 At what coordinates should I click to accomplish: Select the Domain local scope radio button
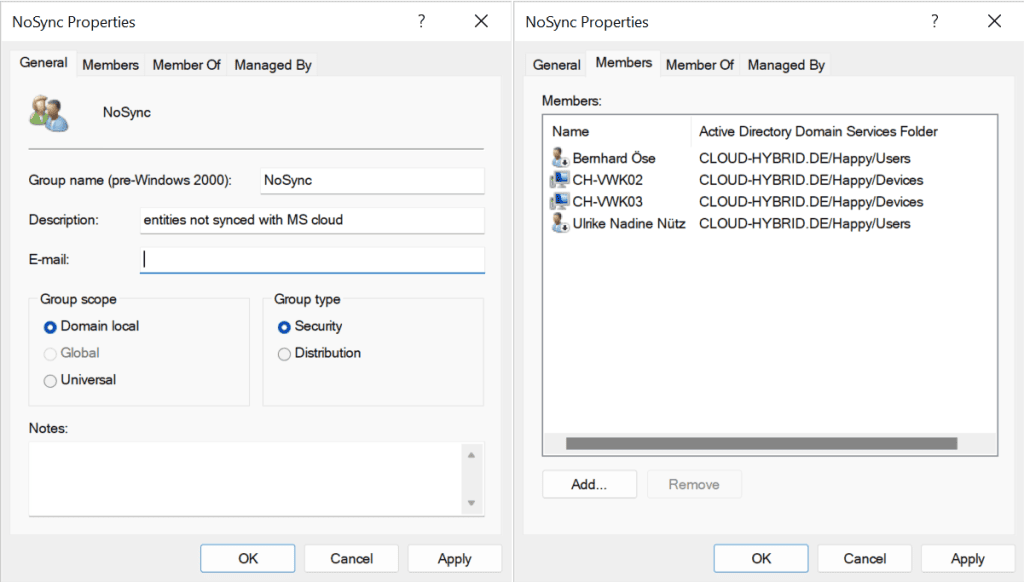tap(51, 327)
